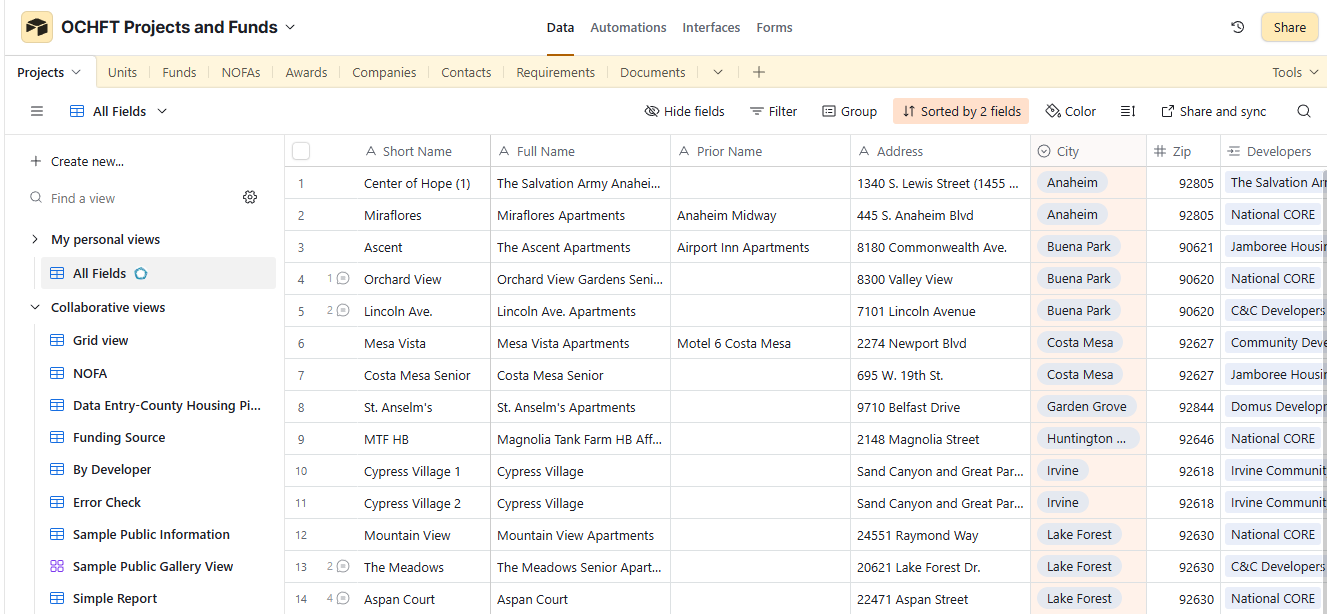Open the Automations tab
The image size is (1327, 614).
pos(628,27)
